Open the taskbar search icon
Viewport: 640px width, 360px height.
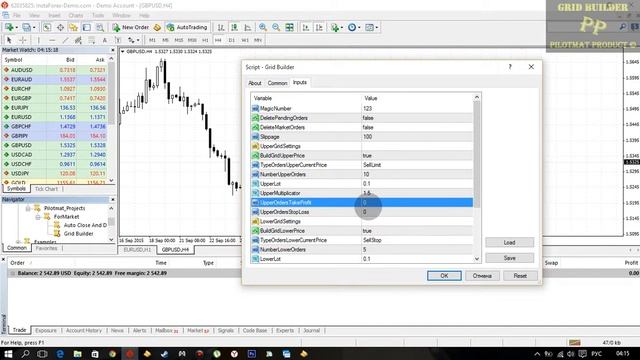click(25, 354)
